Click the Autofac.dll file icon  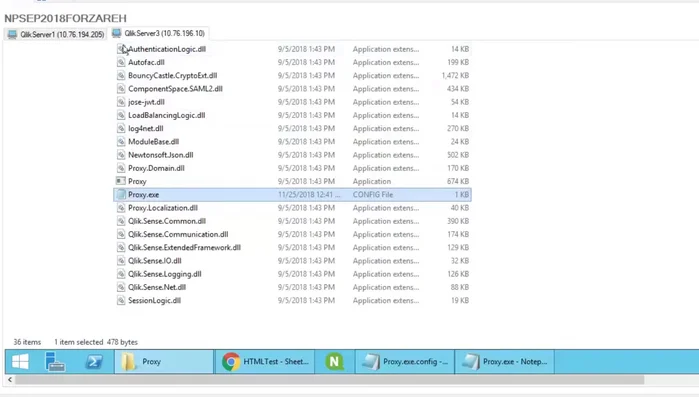121,62
